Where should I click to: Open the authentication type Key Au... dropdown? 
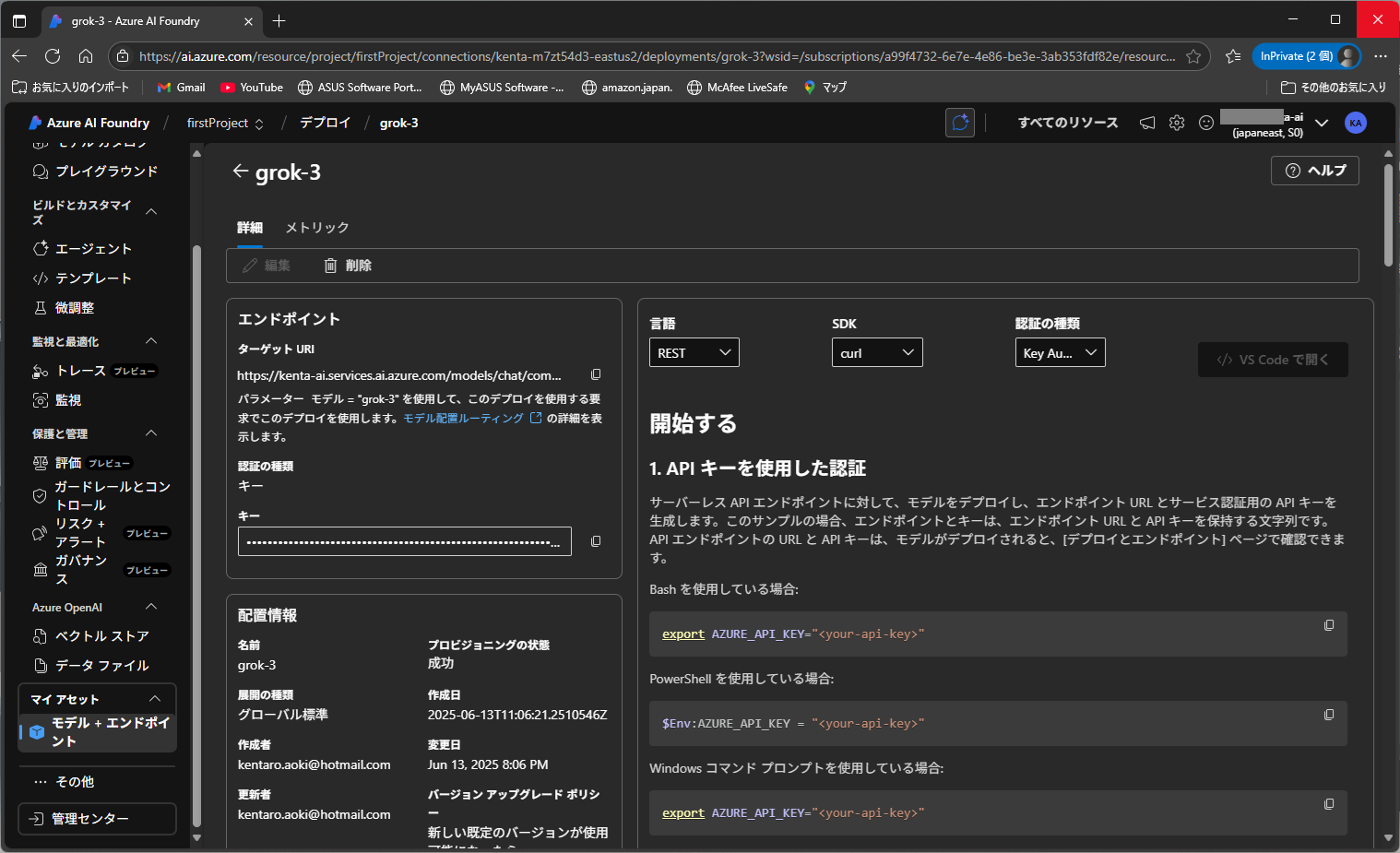click(x=1060, y=352)
